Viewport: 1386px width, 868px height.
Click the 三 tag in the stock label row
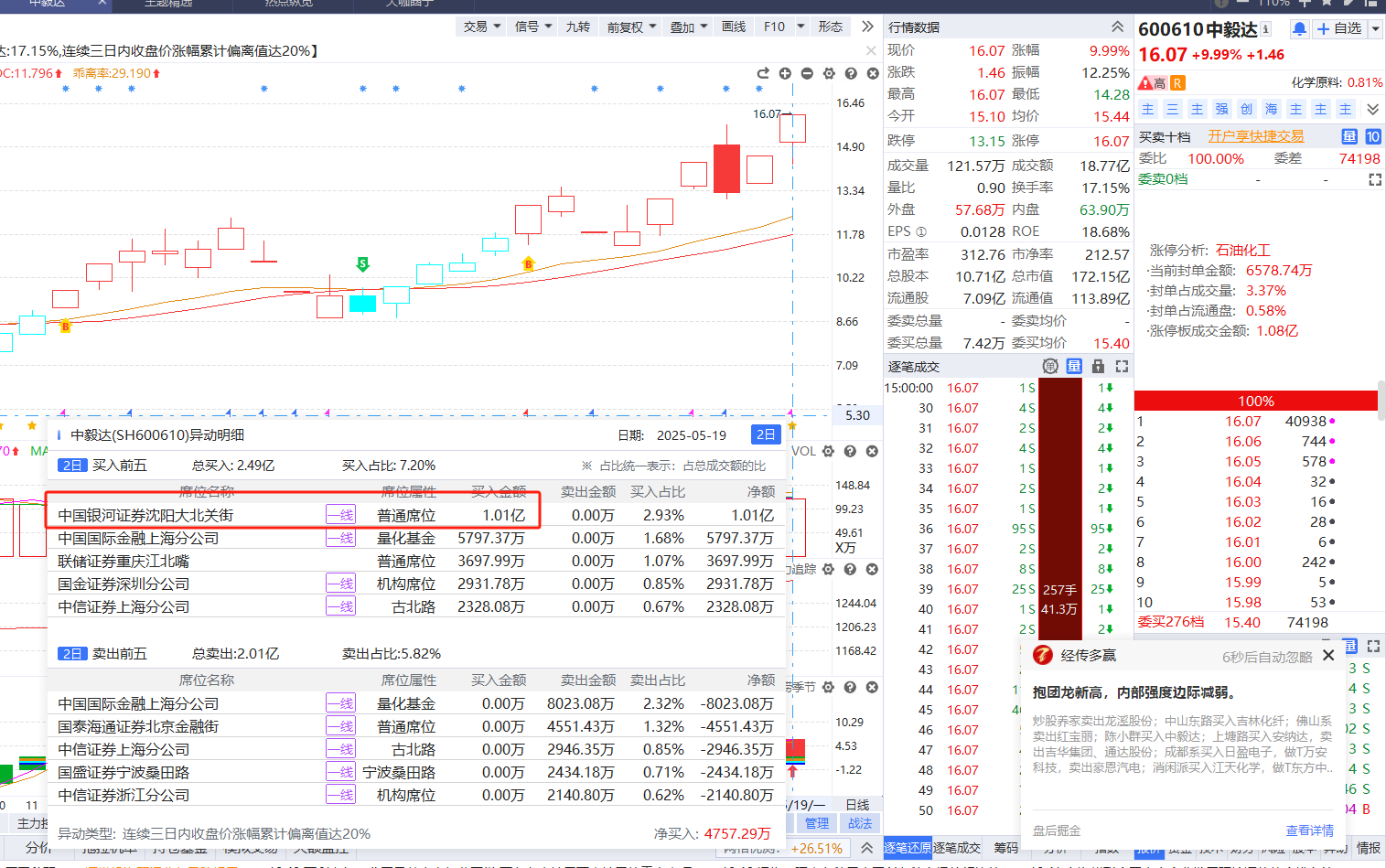point(1172,109)
